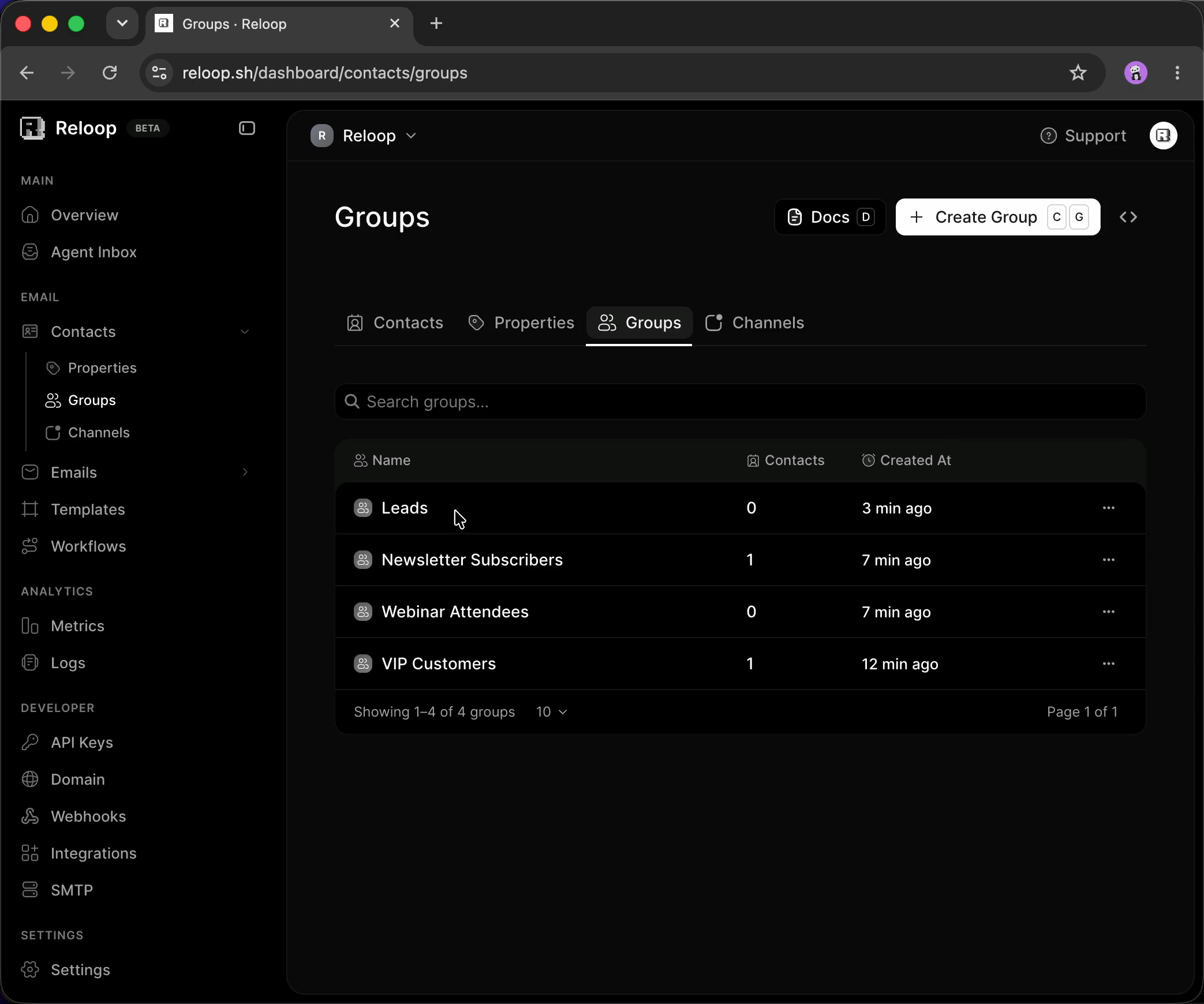Change rows per page dropdown showing 10
The image size is (1204, 1004).
(551, 712)
